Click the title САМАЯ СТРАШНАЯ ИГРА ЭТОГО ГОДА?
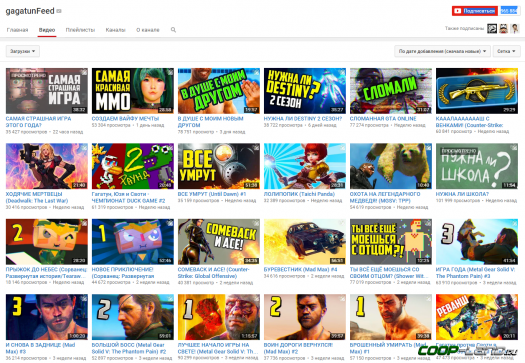Image resolution: width=525 pixels, height=363 pixels. point(39,122)
